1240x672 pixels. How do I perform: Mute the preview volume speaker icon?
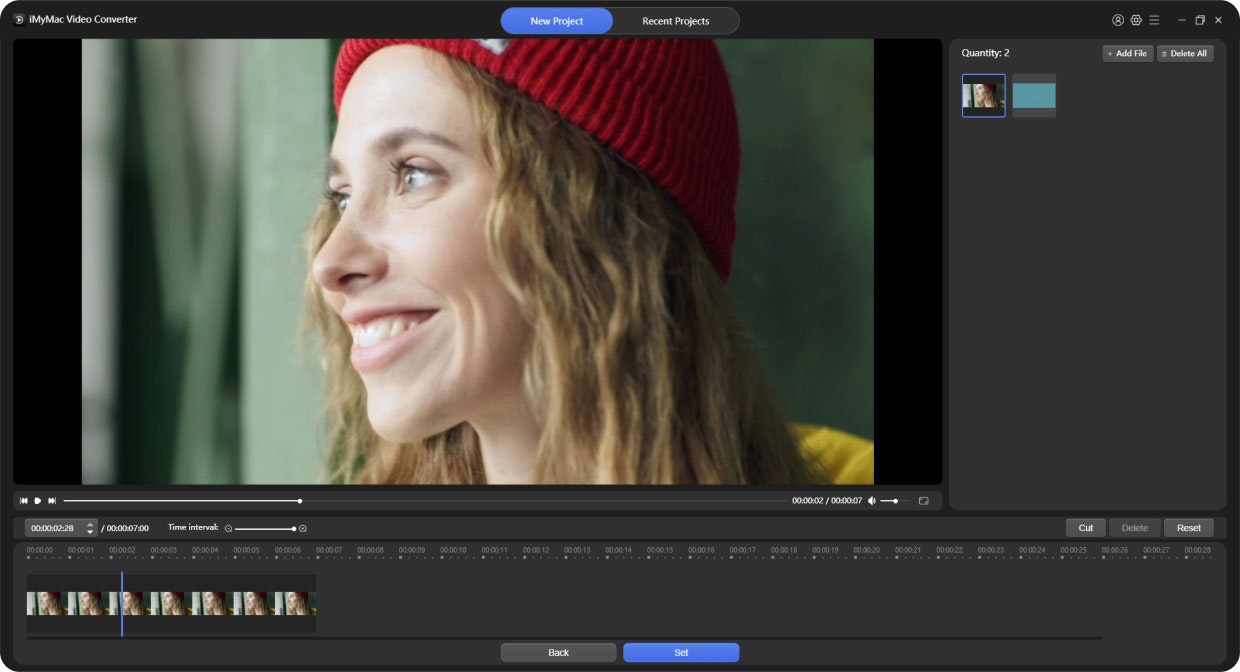click(872, 500)
